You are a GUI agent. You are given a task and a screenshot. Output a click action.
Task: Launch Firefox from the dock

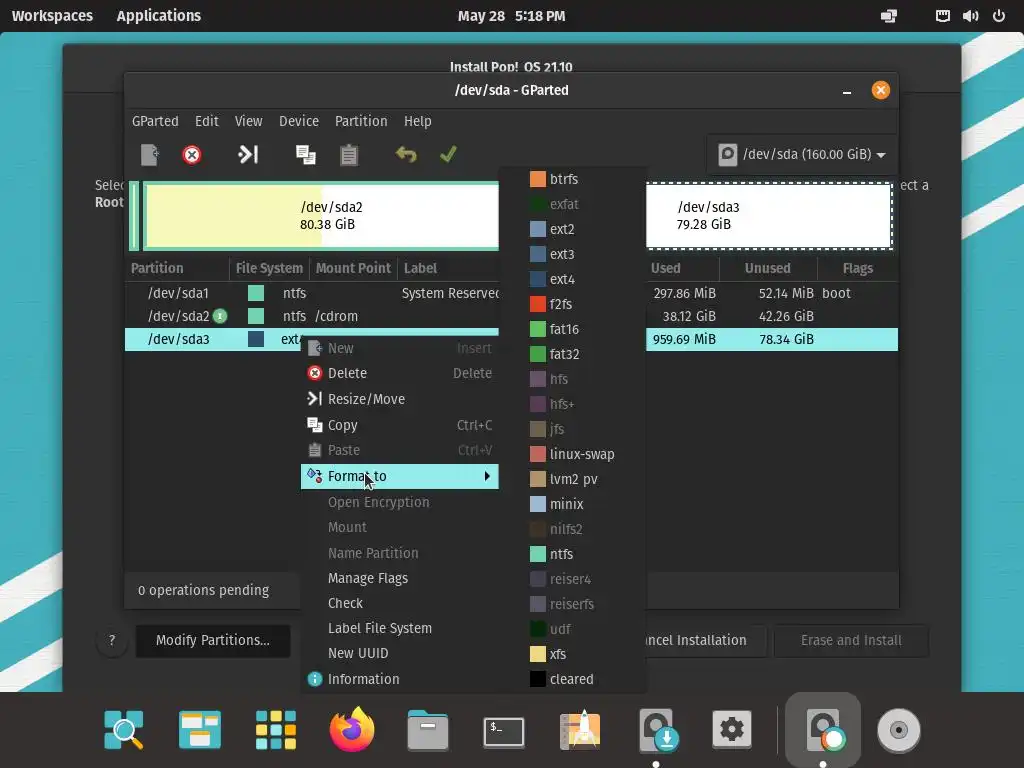tap(352, 729)
